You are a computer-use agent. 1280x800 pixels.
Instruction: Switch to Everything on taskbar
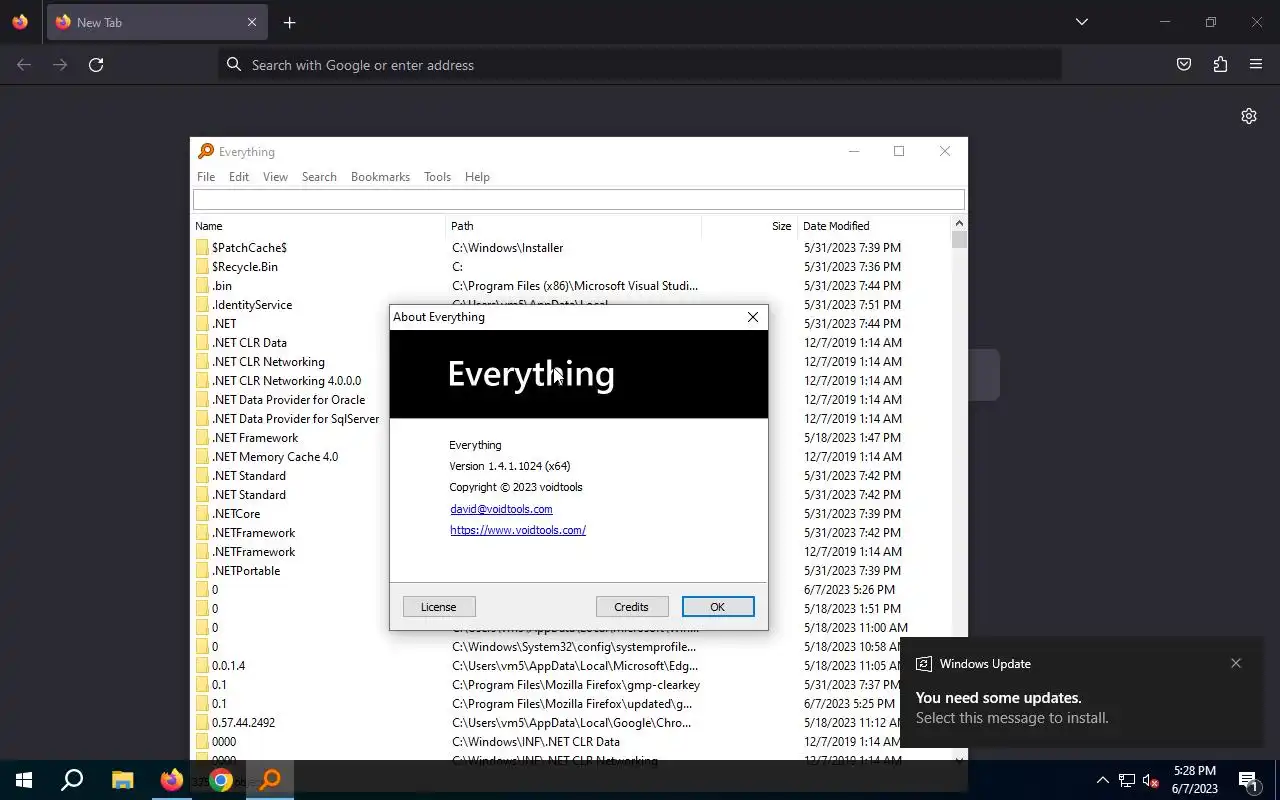point(270,780)
